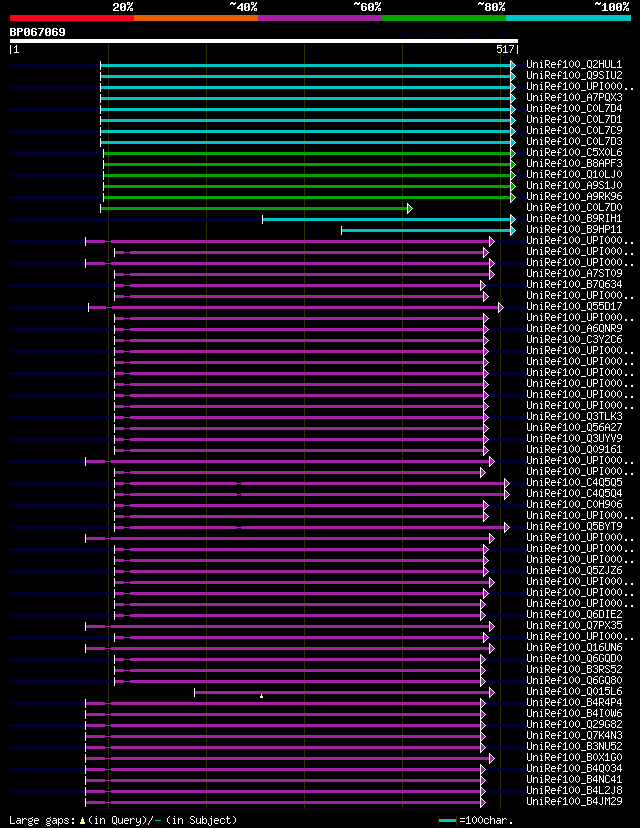Pick the UniRef100_C0H906 entry
Viewport: 640px width, 828px height.
click(x=574, y=505)
